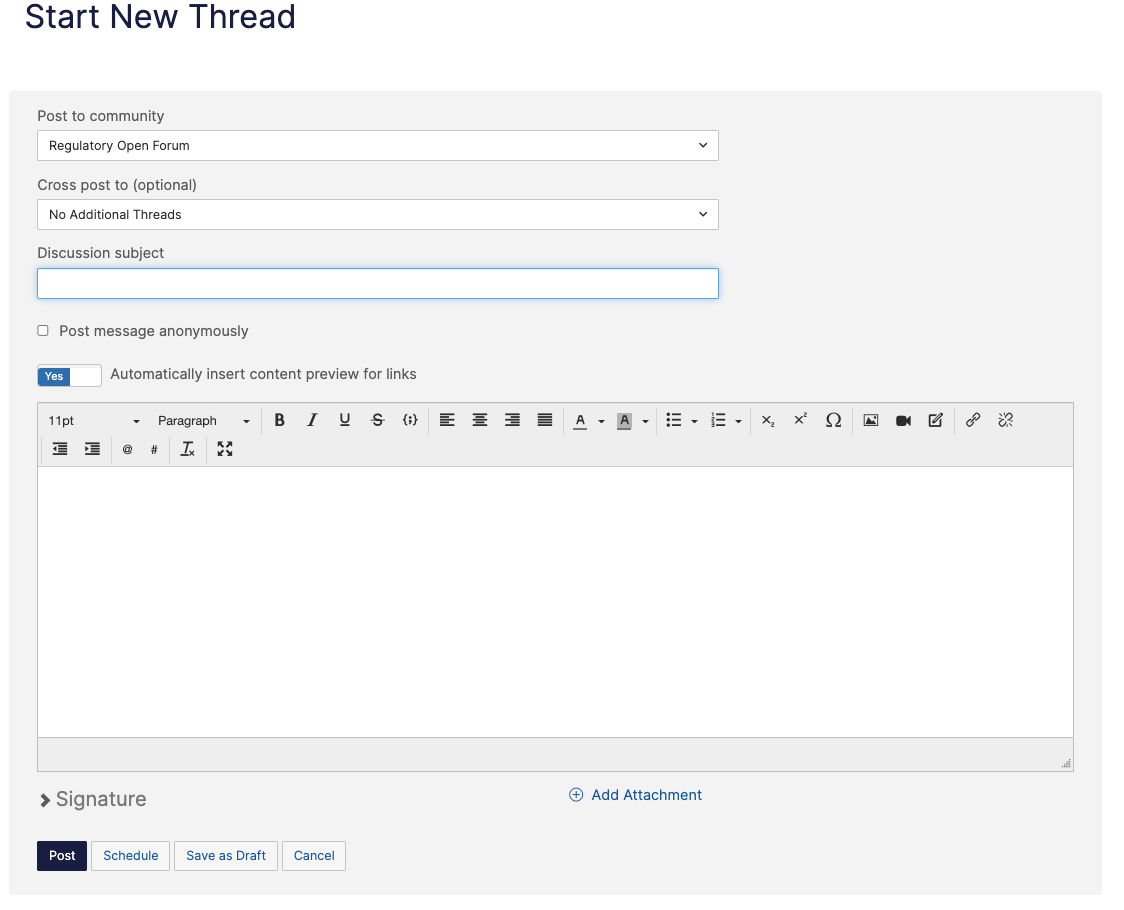Focus the Discussion subject field
The width and height of the screenshot is (1124, 910).
(x=378, y=283)
